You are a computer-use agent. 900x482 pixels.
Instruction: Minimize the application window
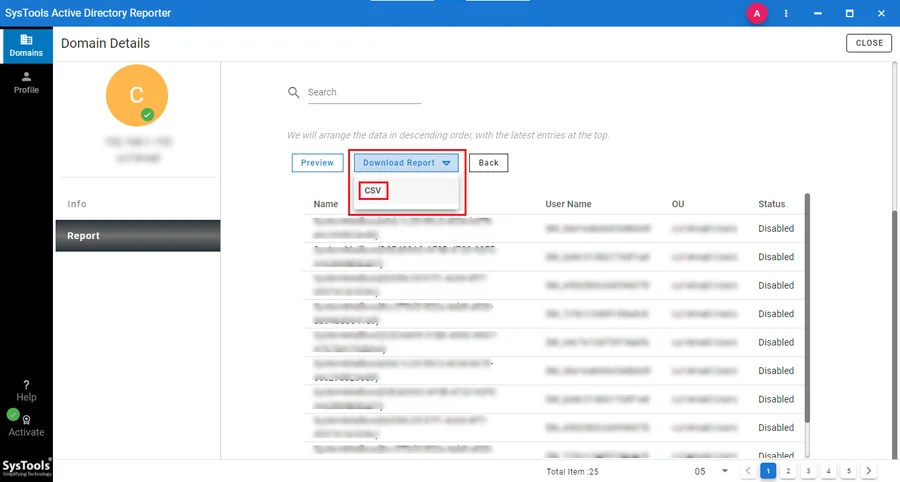817,13
